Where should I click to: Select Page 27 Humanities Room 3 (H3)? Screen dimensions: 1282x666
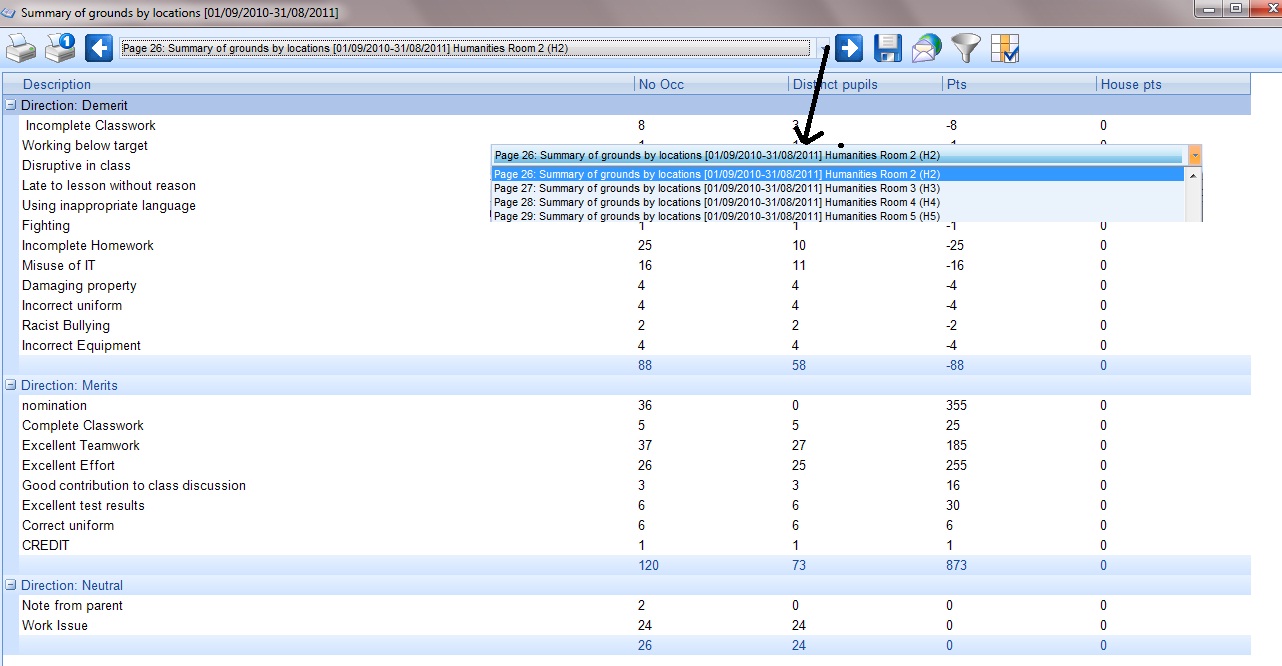click(717, 188)
